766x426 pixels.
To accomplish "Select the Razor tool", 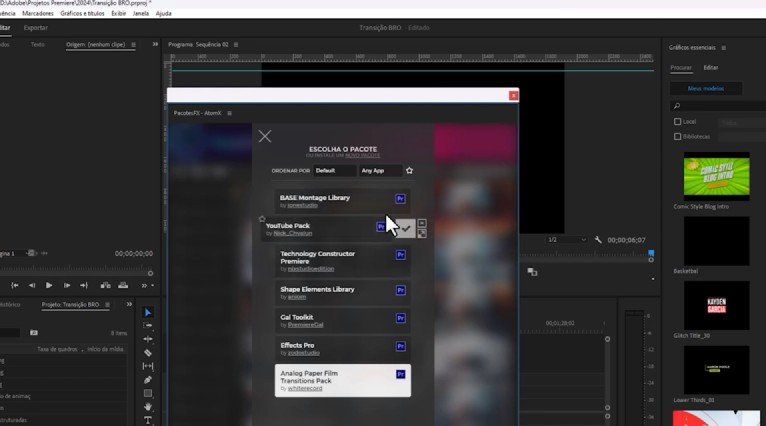I will 148,353.
